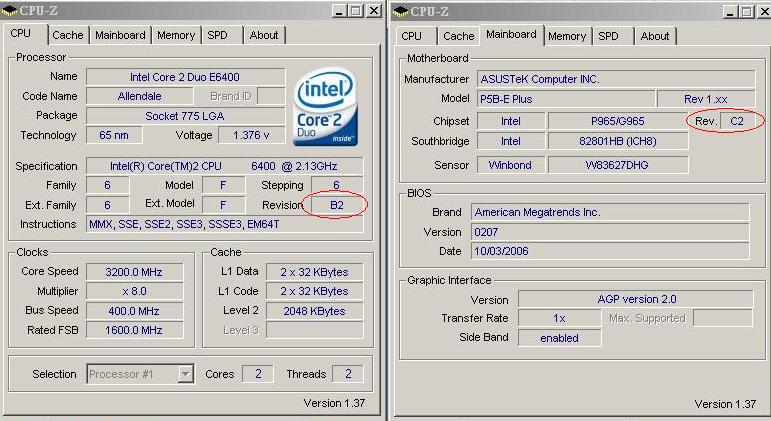
Task: Maximize the right CPU-Z window
Action: (747, 11)
